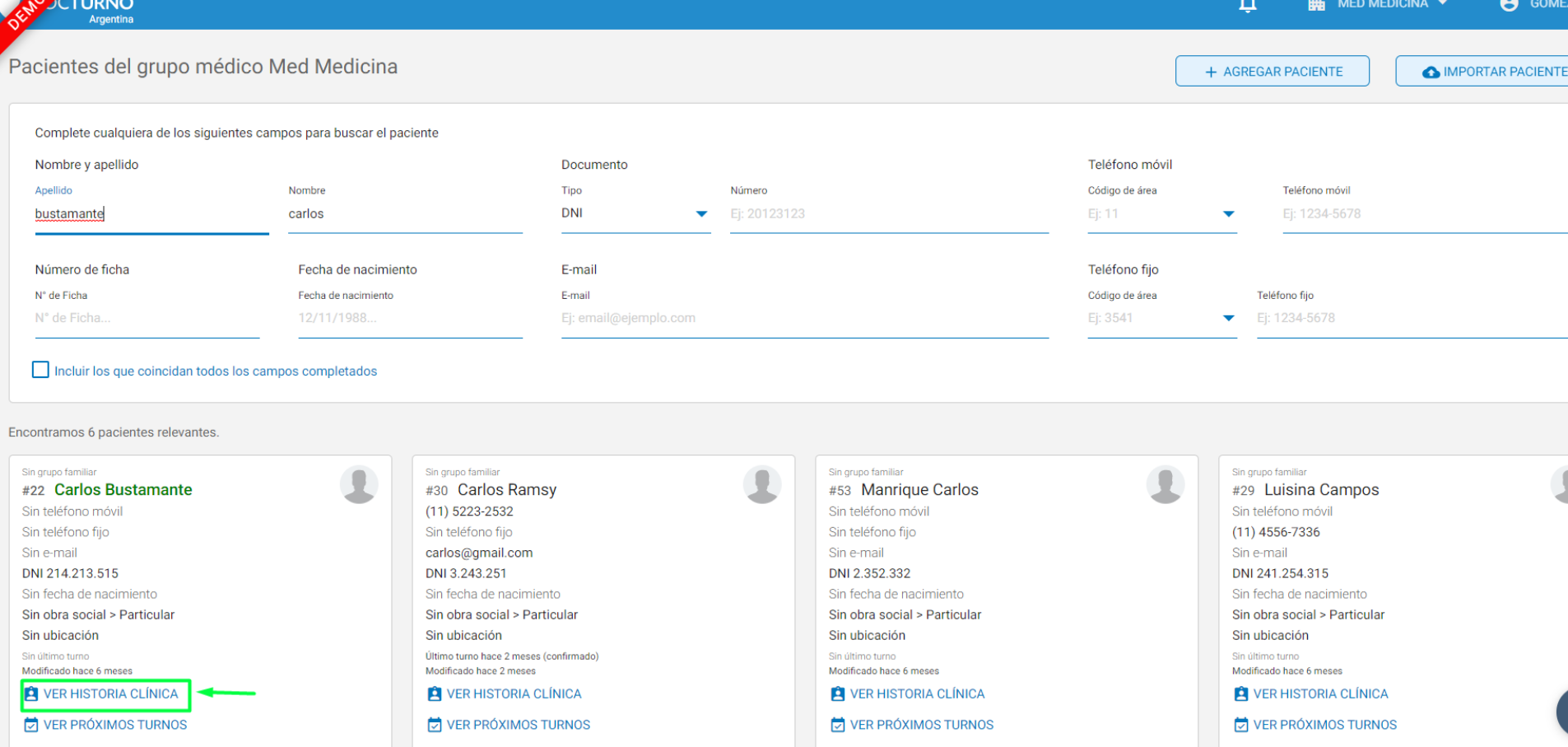Click the document Número input field
This screenshot has width=1568, height=747.
889,214
